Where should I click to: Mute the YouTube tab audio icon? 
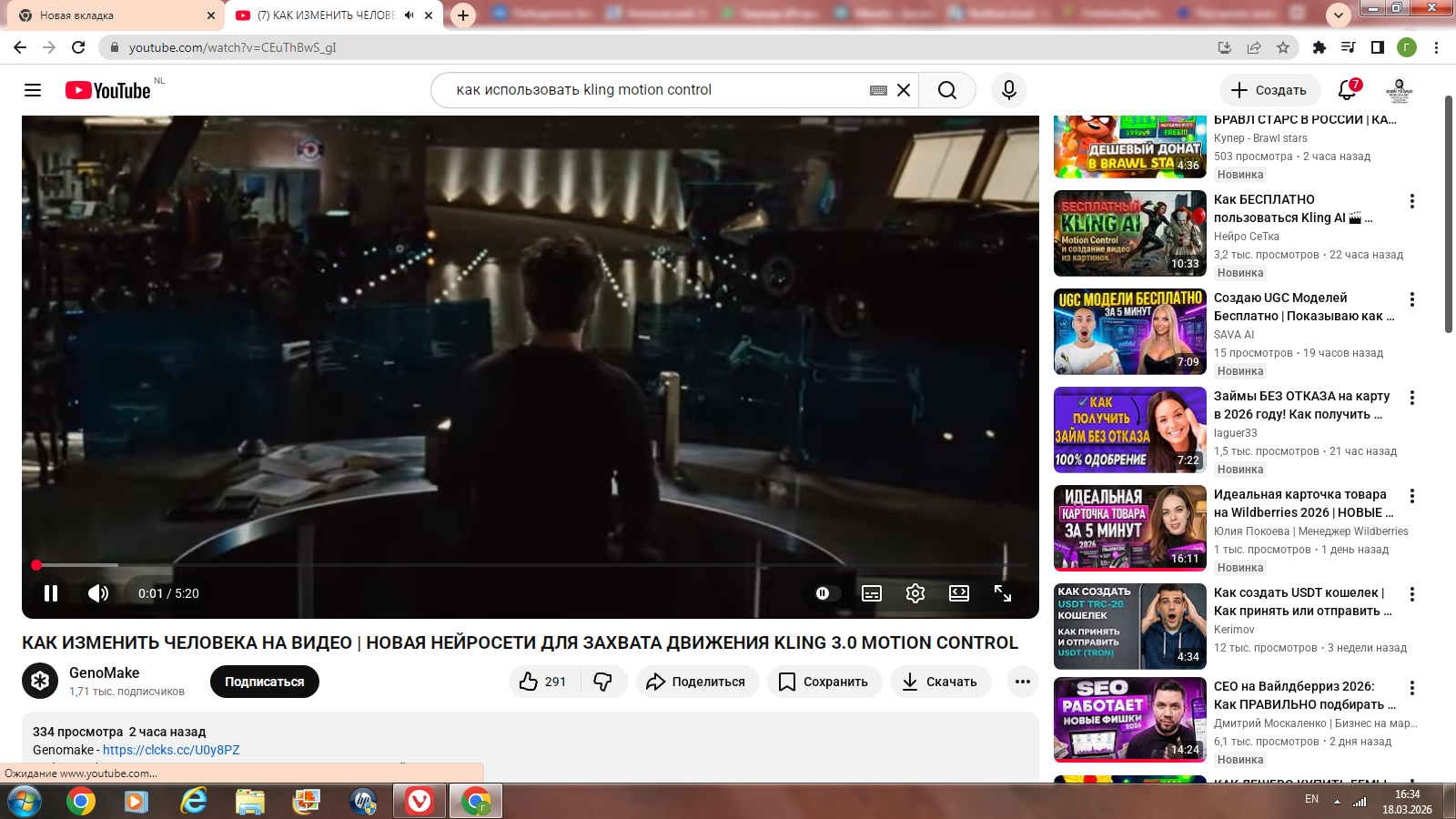409,15
